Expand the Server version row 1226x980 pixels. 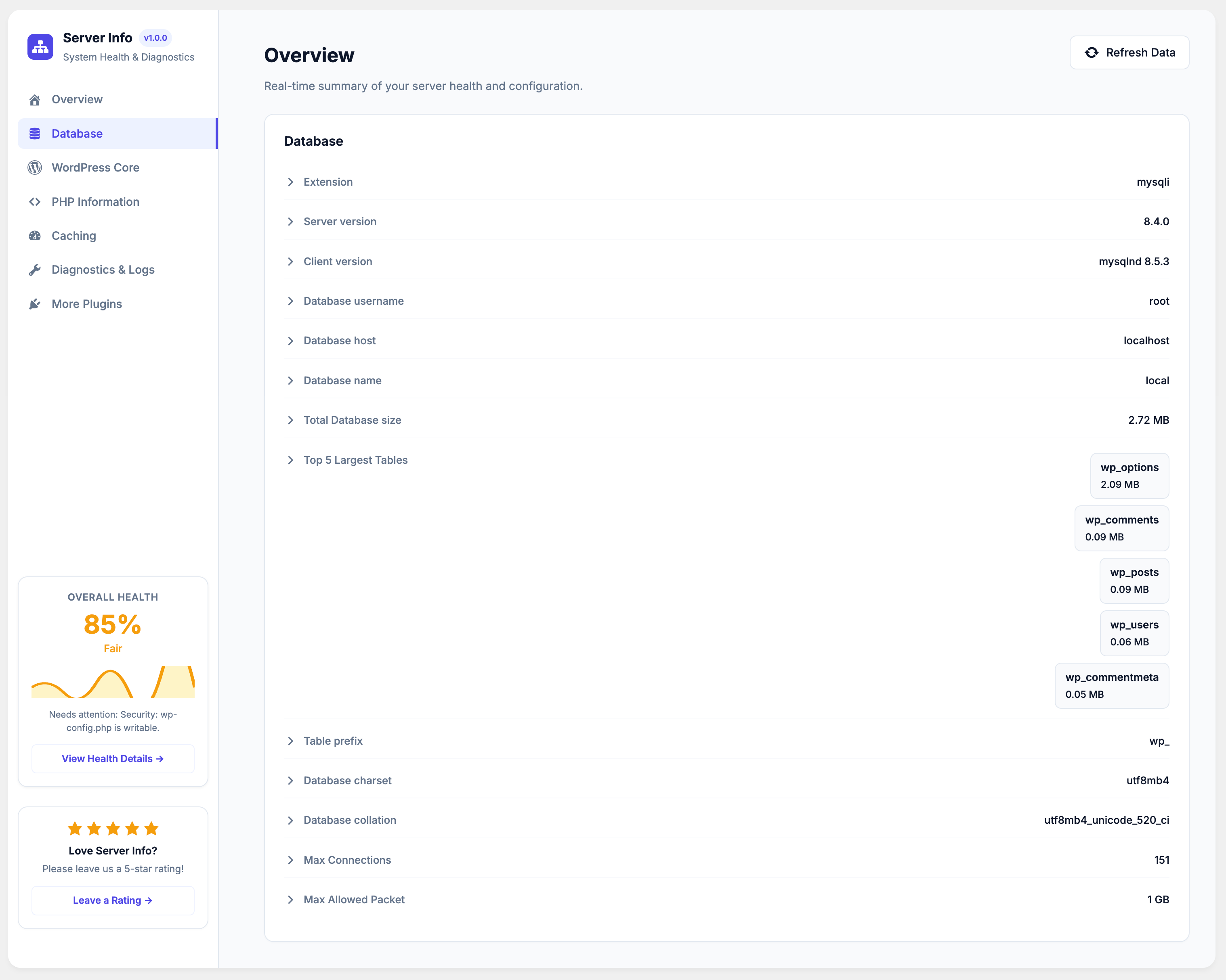(x=727, y=222)
